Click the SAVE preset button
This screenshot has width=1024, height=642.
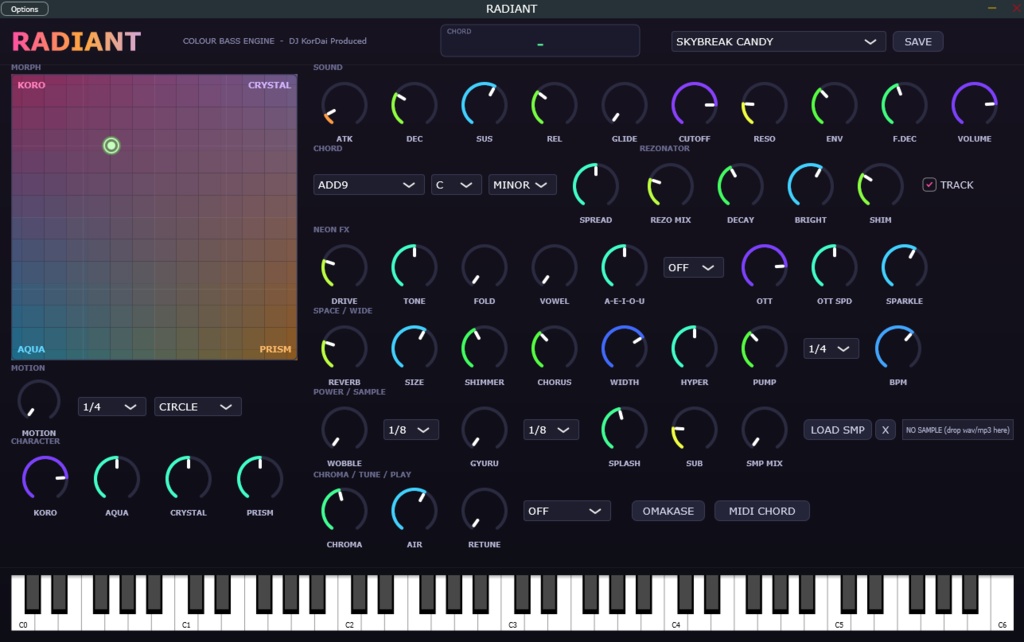[x=918, y=41]
